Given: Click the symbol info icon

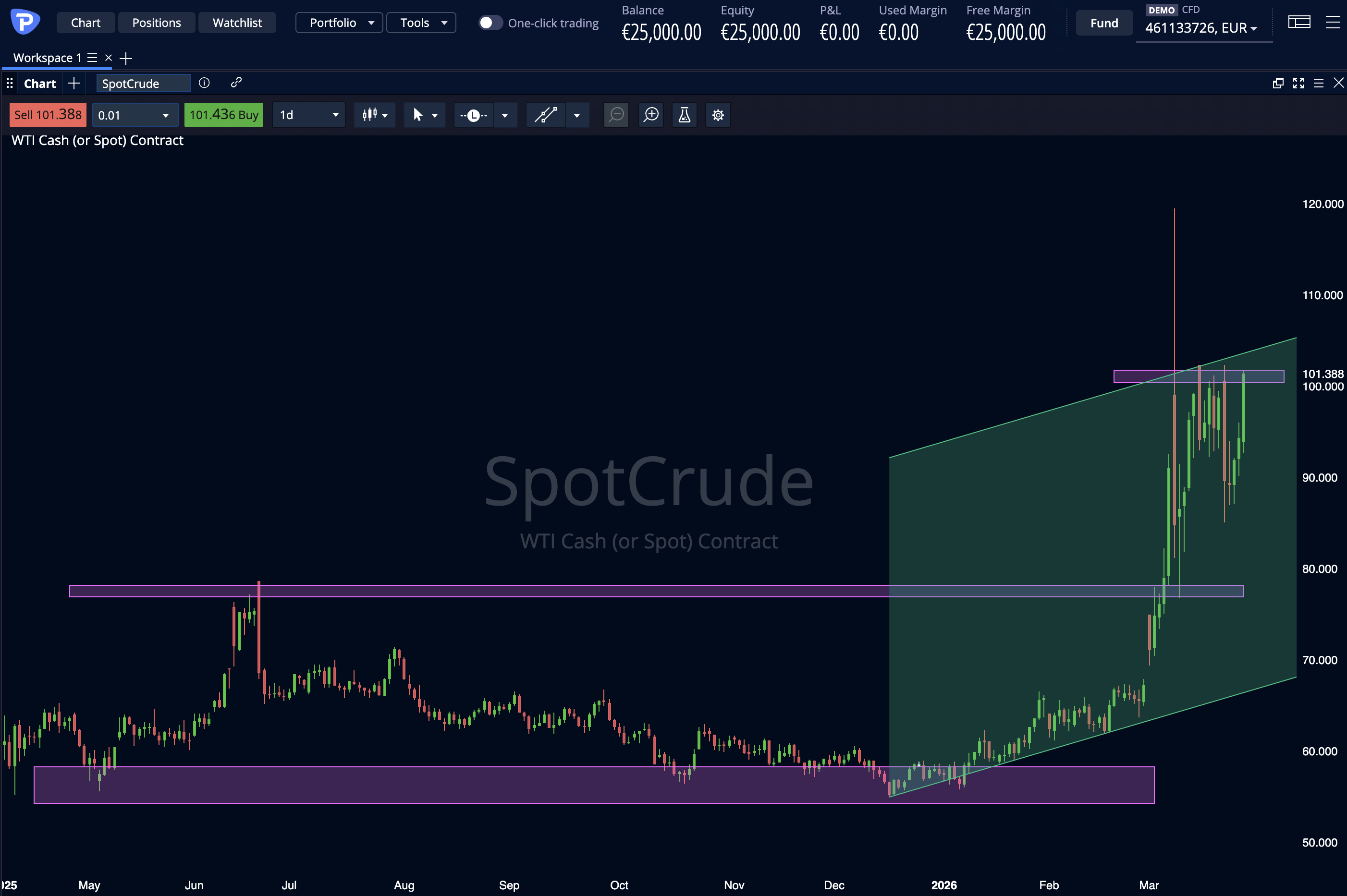Looking at the screenshot, I should pos(204,83).
